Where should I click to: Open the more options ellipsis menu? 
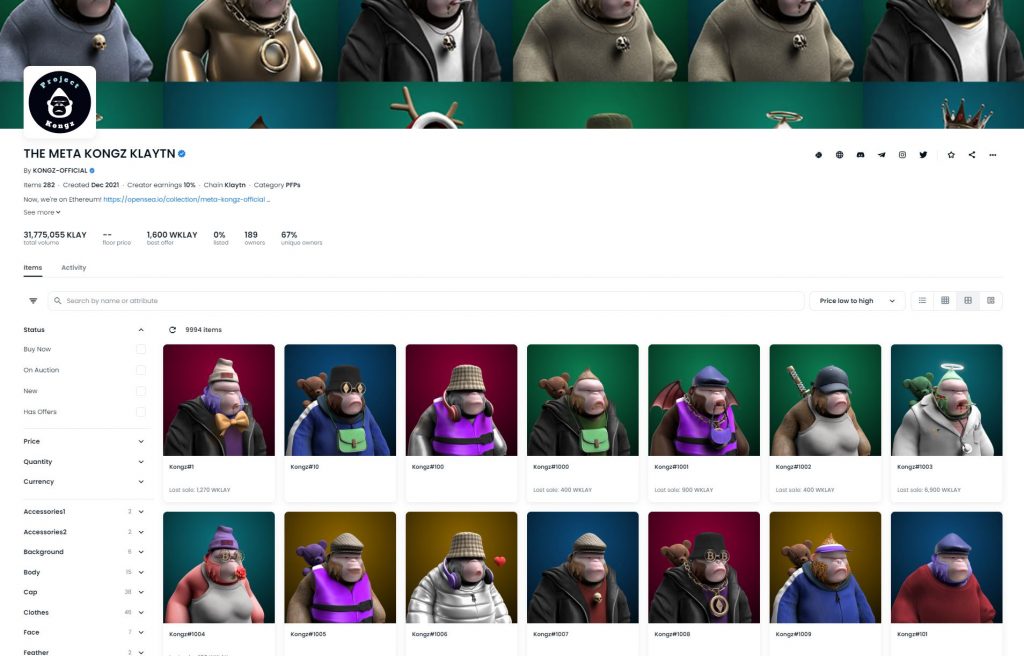click(993, 155)
